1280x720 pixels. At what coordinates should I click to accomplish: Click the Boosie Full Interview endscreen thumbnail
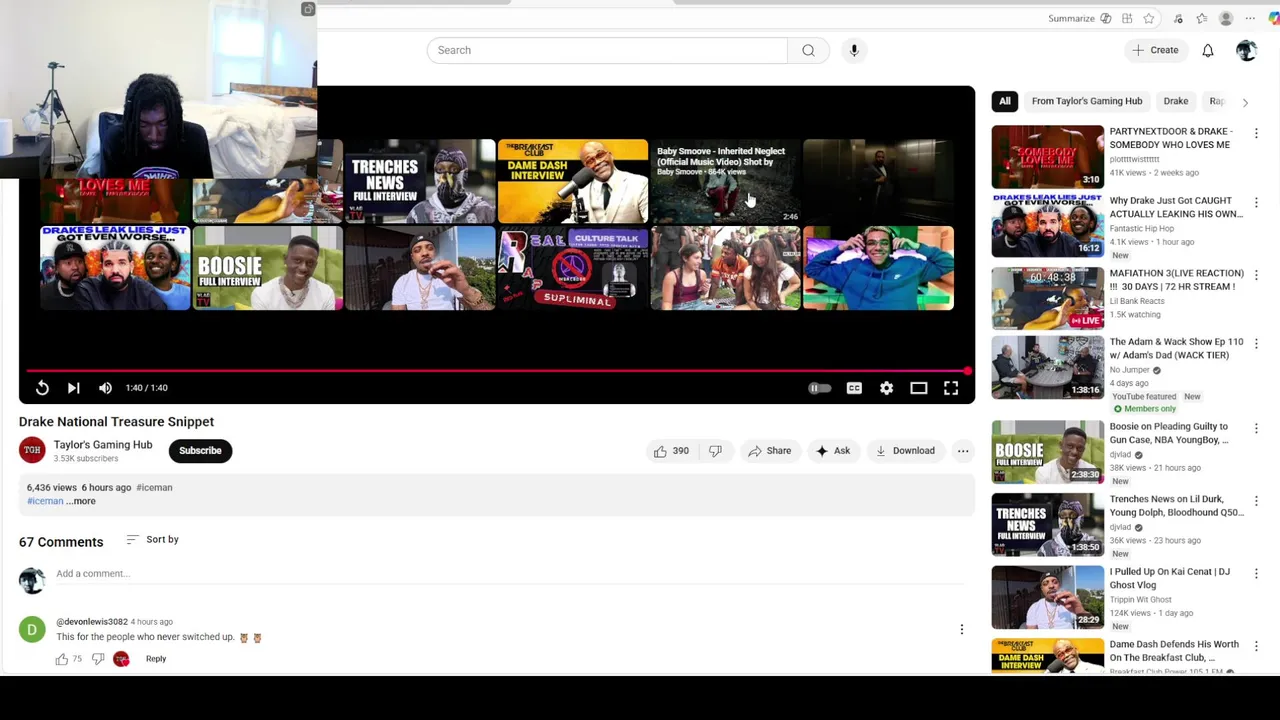tap(268, 268)
